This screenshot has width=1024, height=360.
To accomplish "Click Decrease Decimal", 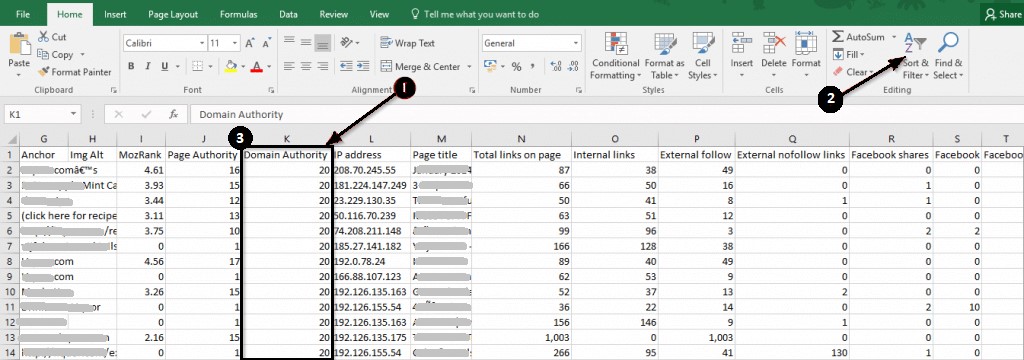I will 573,67.
